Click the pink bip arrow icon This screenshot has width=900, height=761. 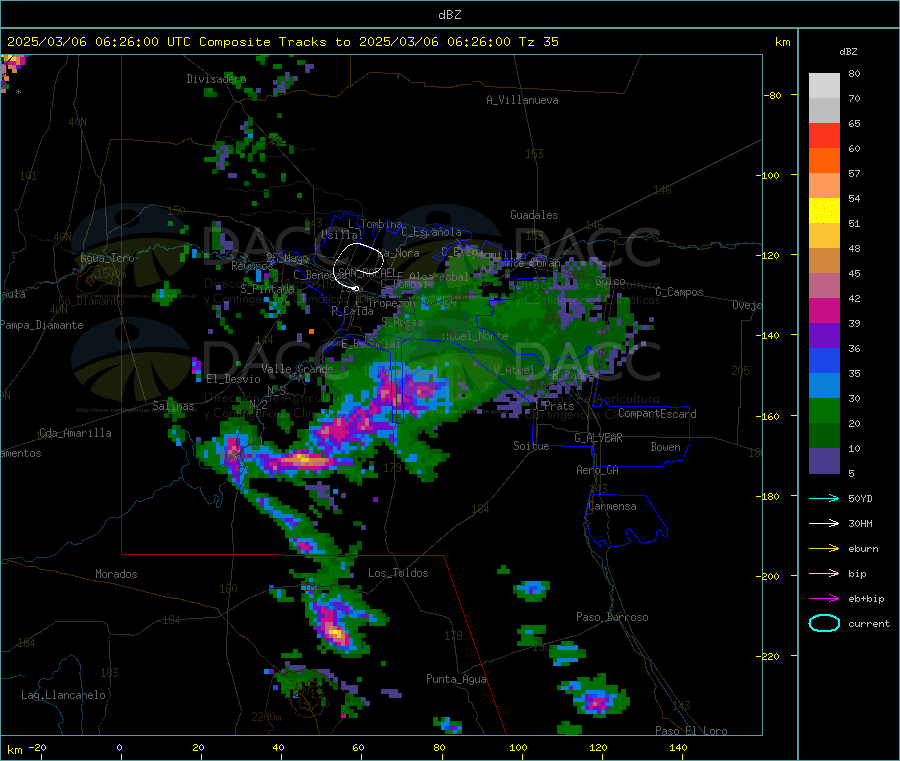coord(824,573)
